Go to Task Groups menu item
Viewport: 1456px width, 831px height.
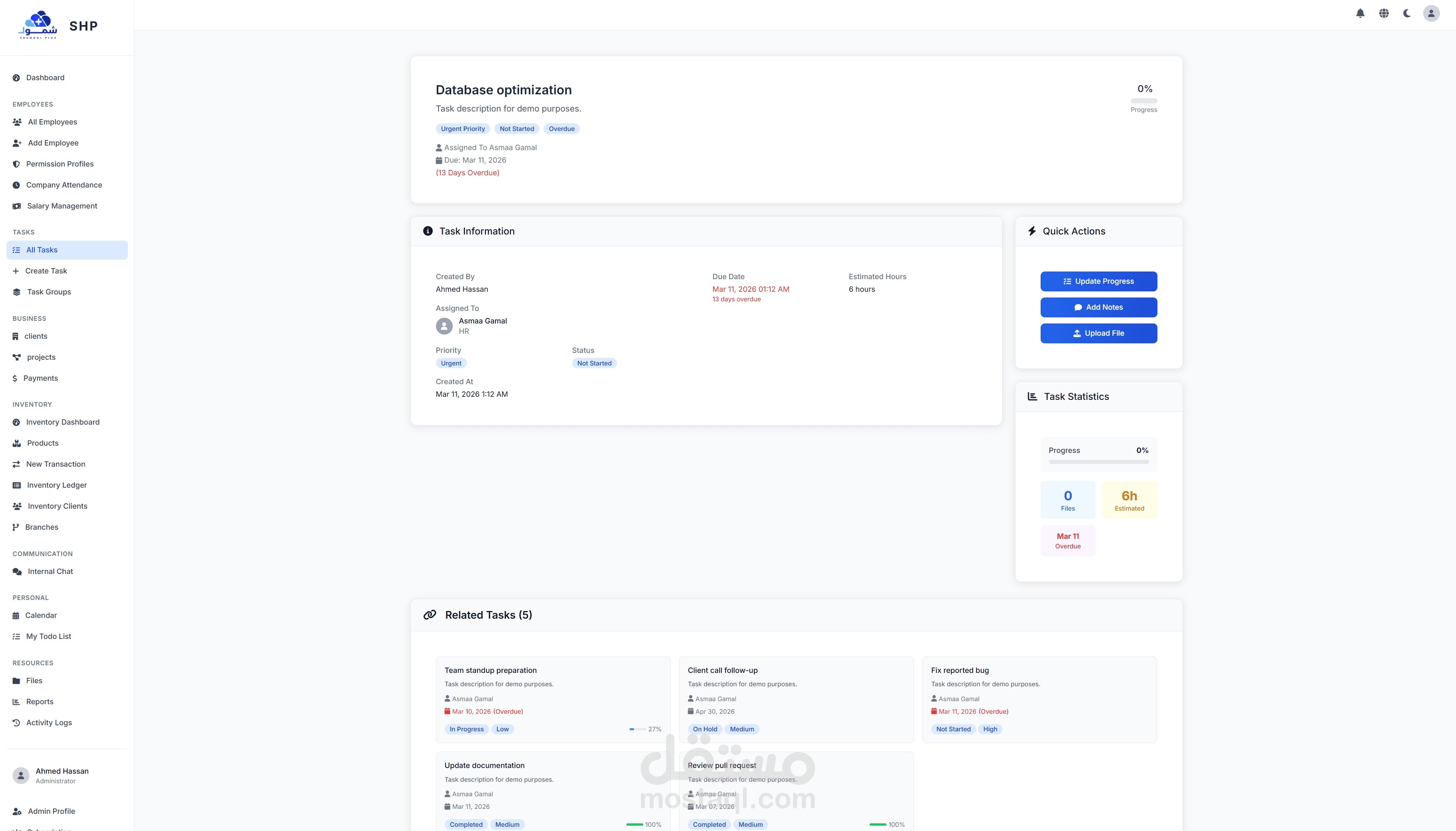[x=49, y=292]
